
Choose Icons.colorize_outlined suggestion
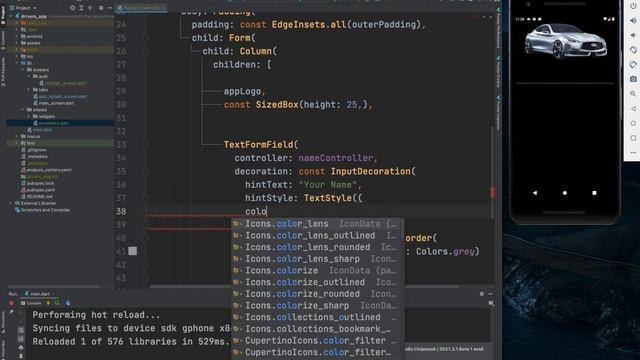tap(318, 282)
